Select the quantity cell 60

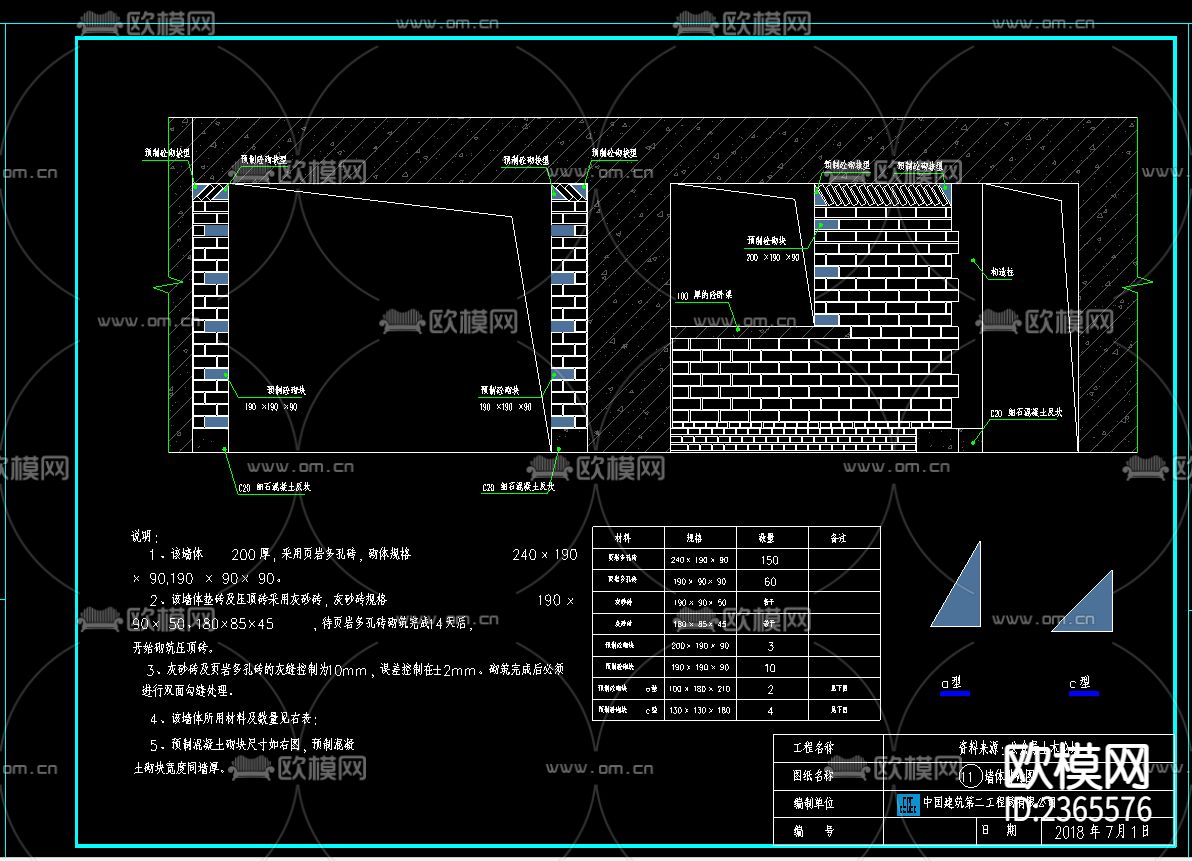[770, 581]
